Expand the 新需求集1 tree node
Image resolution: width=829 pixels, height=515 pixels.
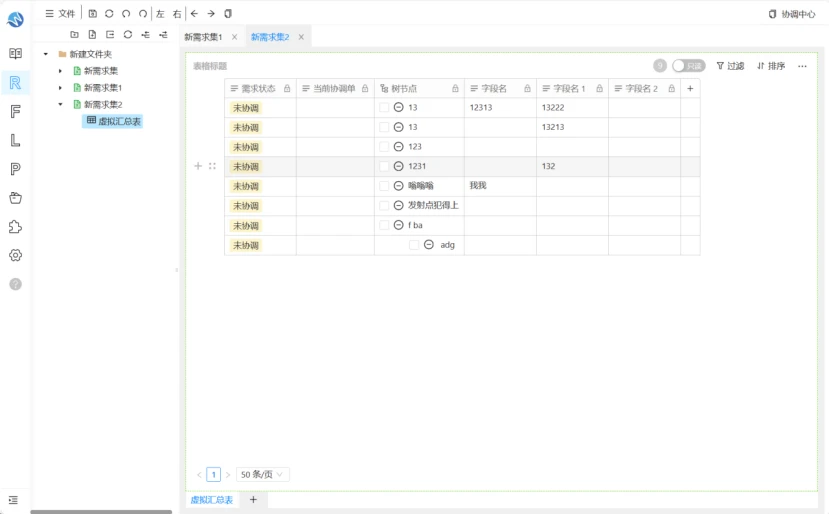pyautogui.click(x=60, y=88)
